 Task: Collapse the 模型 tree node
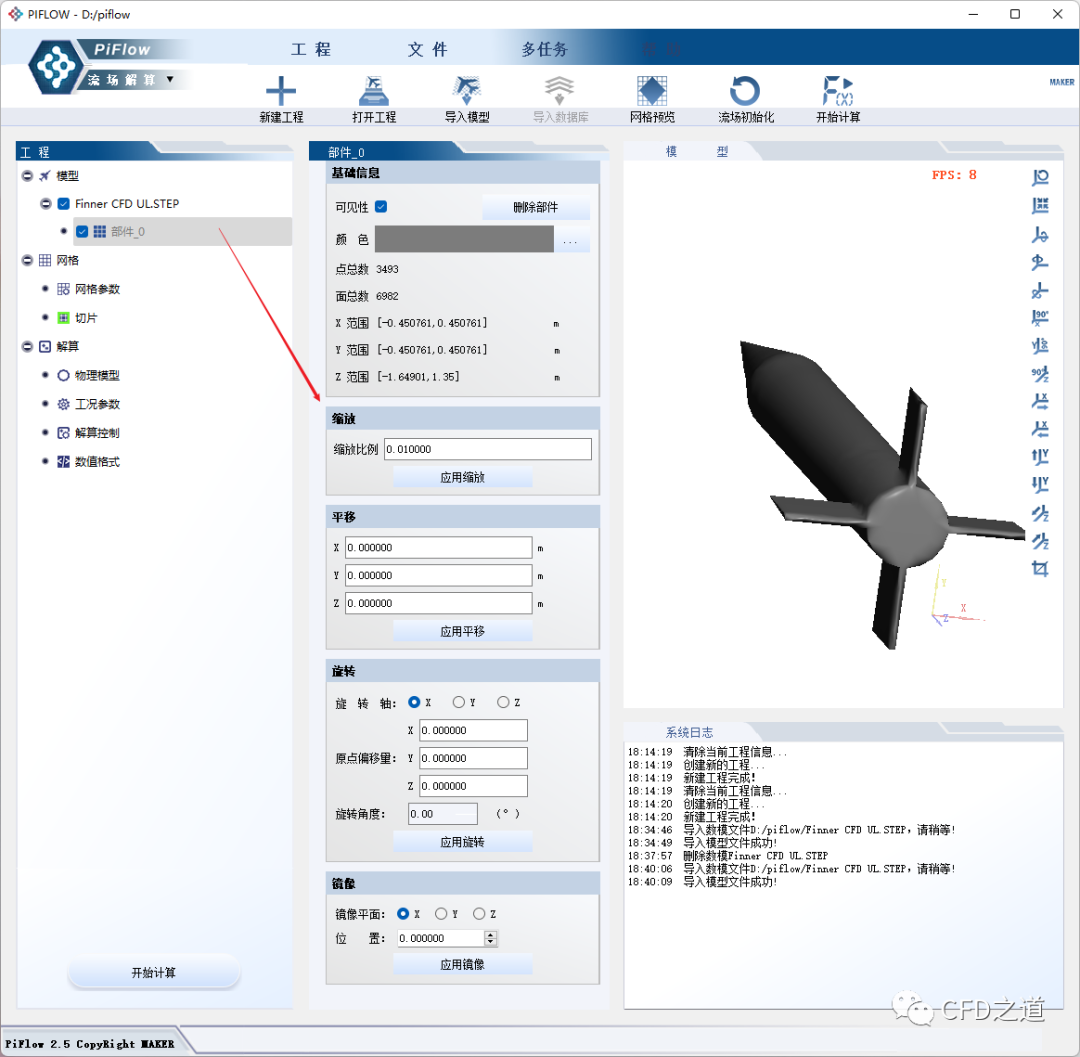tap(28, 176)
